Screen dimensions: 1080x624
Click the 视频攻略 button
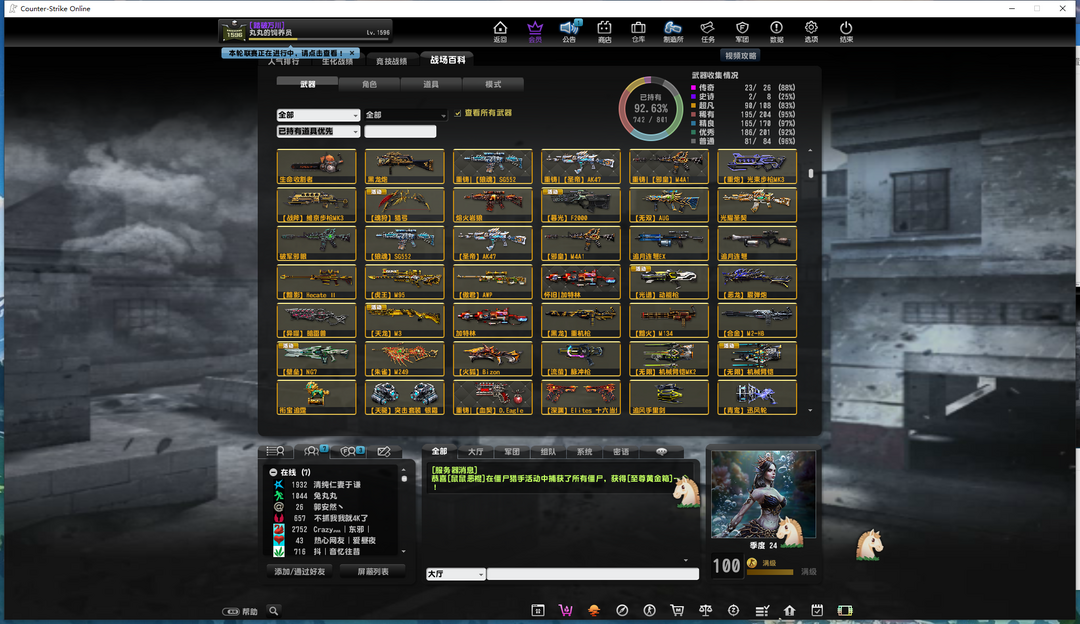tap(740, 56)
